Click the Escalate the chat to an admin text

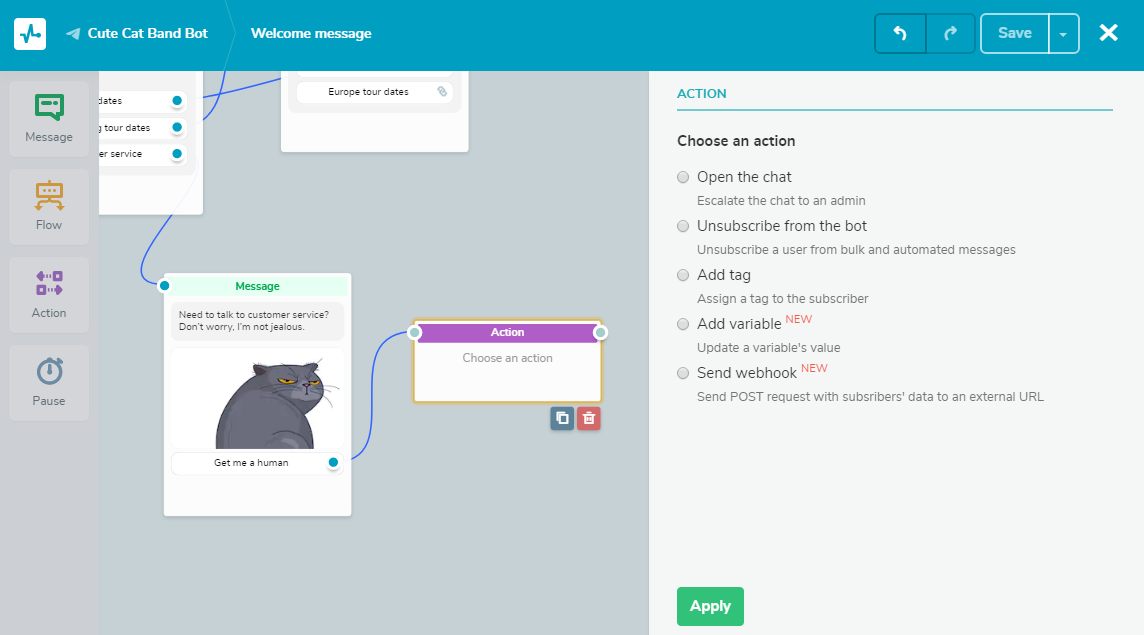[781, 201]
